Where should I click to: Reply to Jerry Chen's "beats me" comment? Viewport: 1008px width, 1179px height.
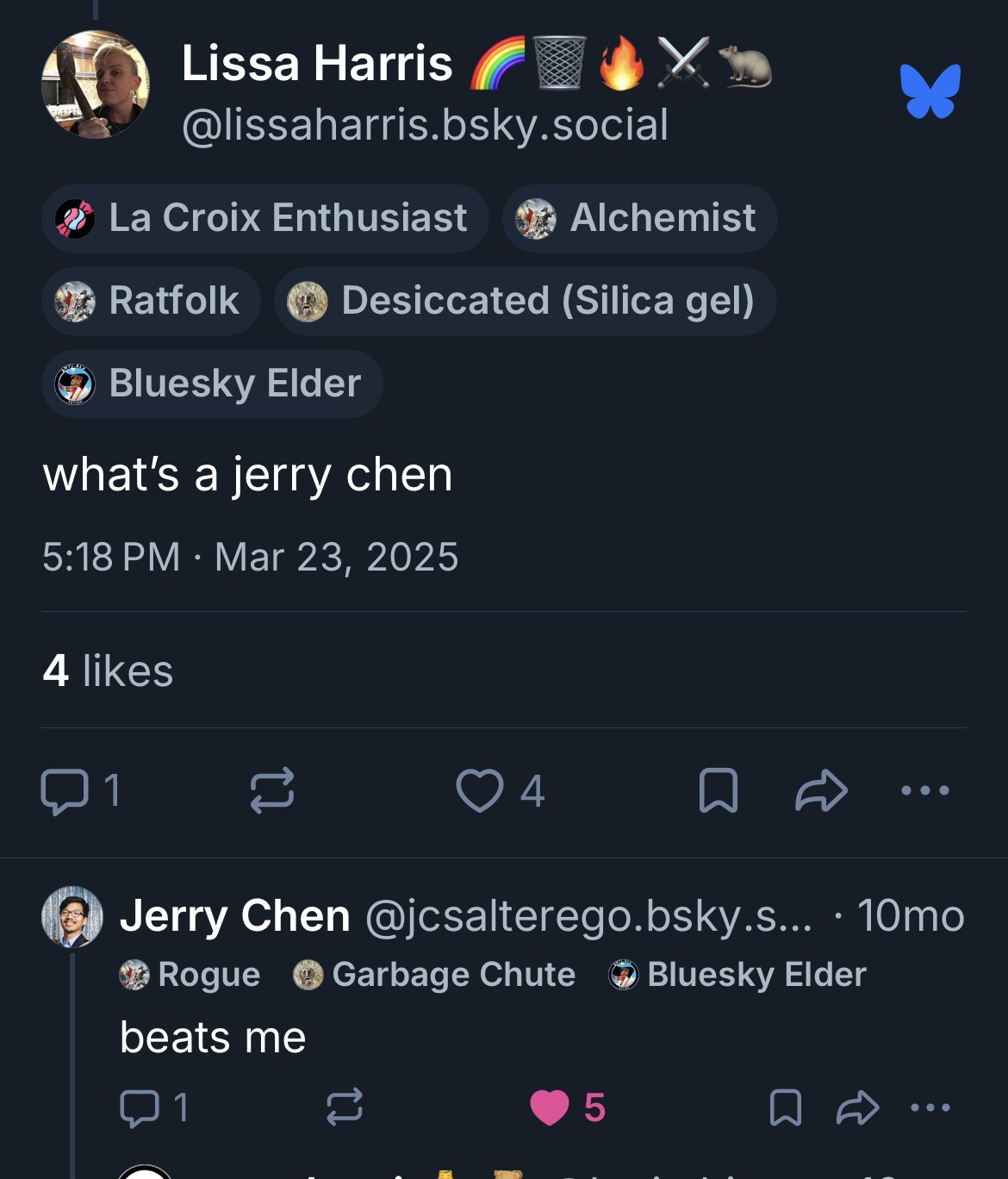pyautogui.click(x=139, y=1107)
